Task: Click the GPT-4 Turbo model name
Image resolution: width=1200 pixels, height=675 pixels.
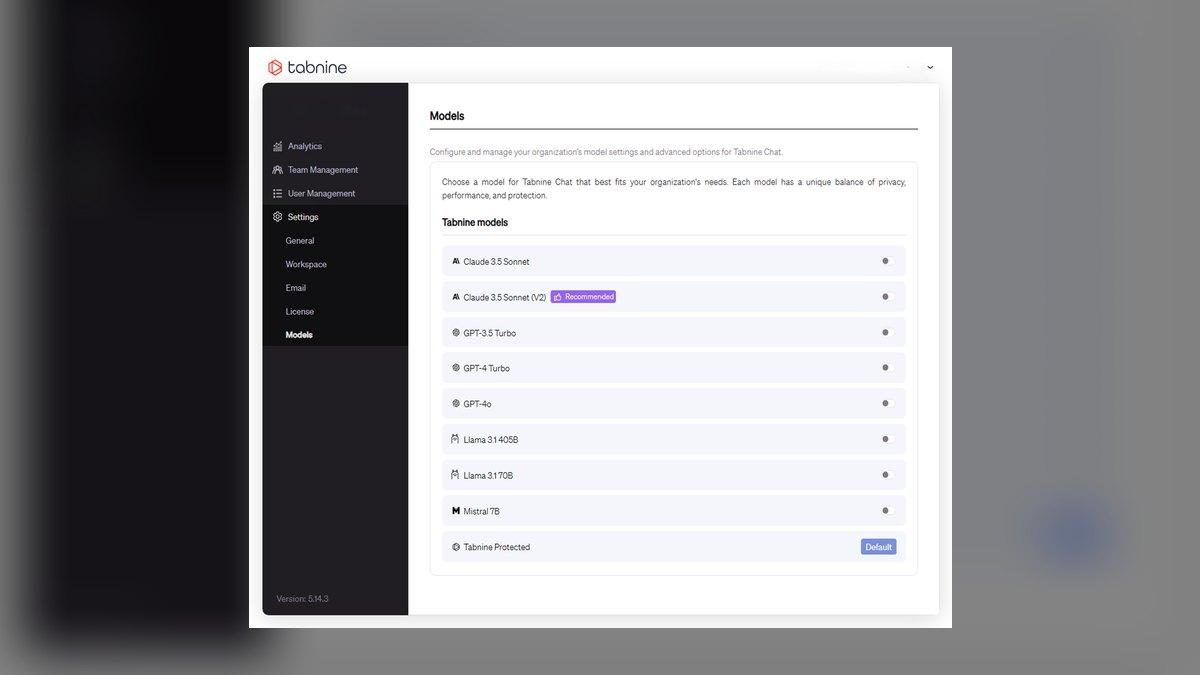Action: pos(487,369)
